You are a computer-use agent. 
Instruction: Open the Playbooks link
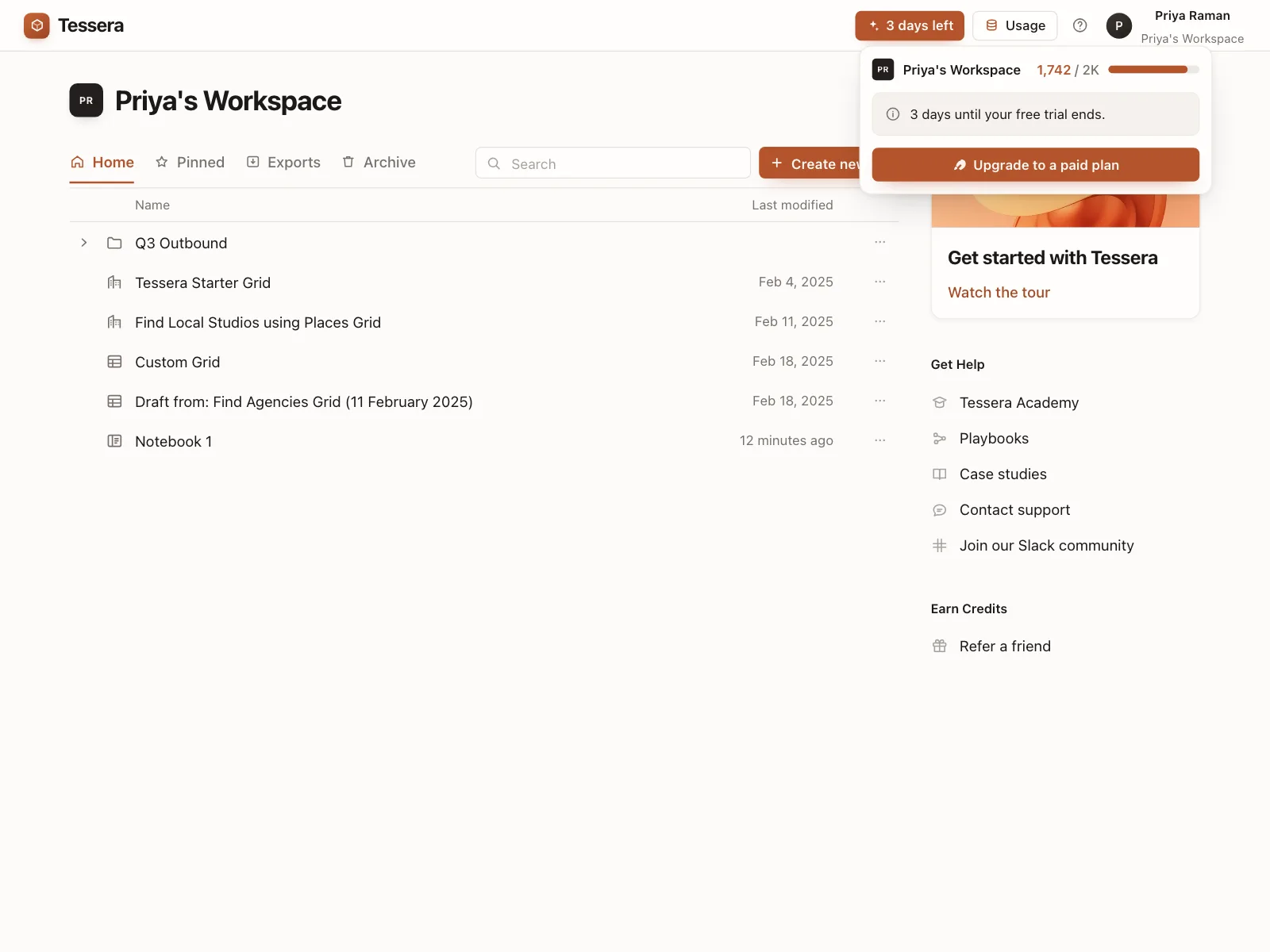pos(994,439)
